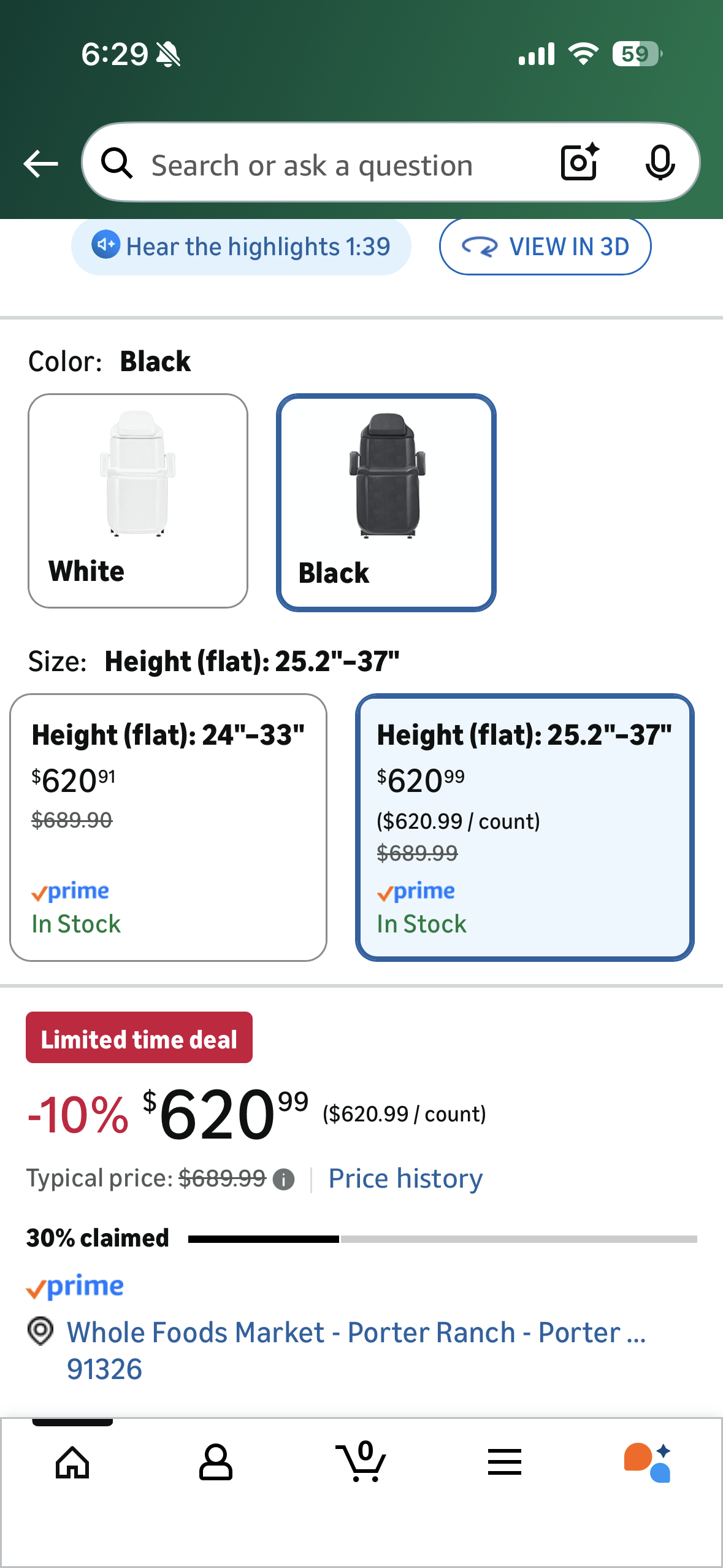
Task: Tap the typical price info icon
Action: point(283,1179)
